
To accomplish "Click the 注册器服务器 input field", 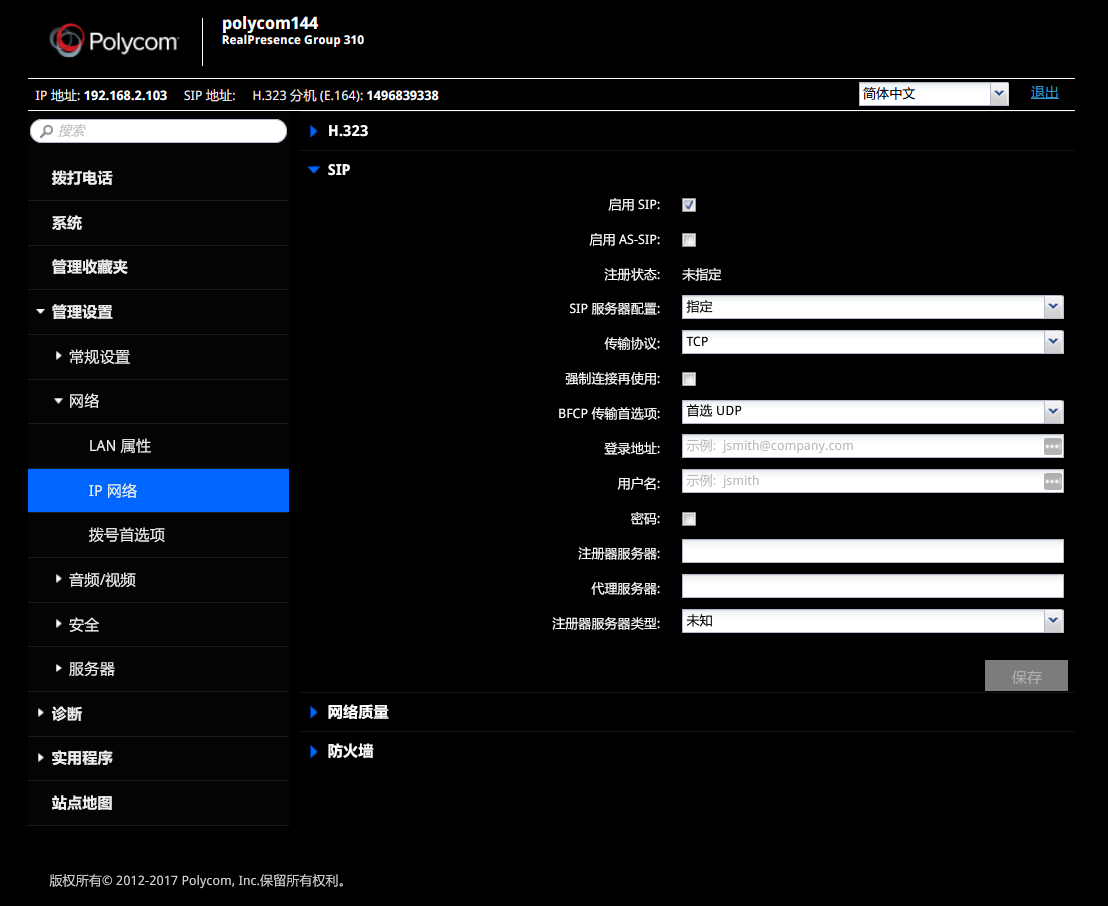I will pyautogui.click(x=872, y=551).
